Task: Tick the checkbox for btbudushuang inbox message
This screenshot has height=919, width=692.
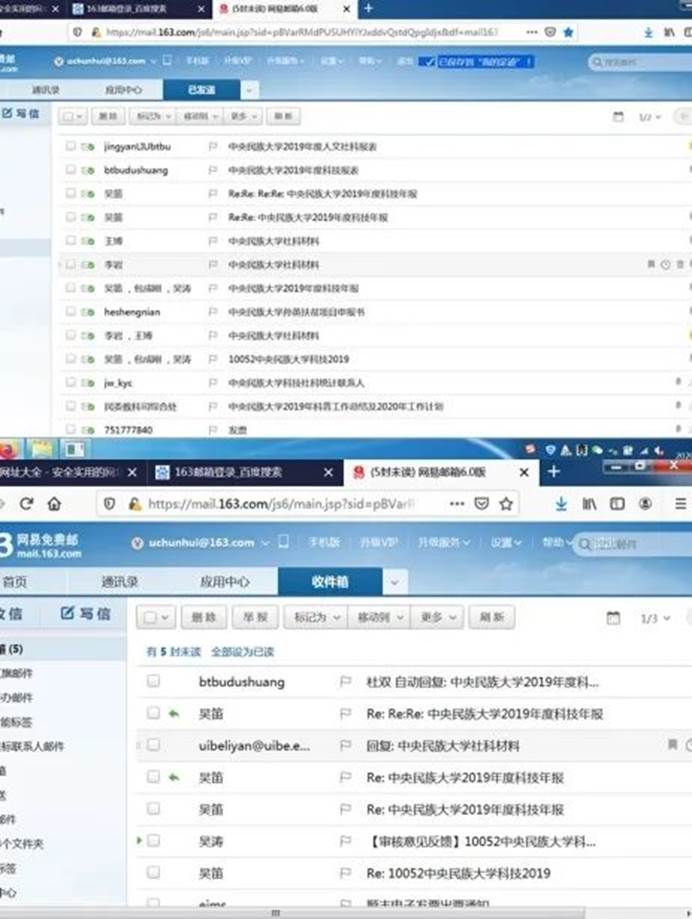Action: pos(154,681)
